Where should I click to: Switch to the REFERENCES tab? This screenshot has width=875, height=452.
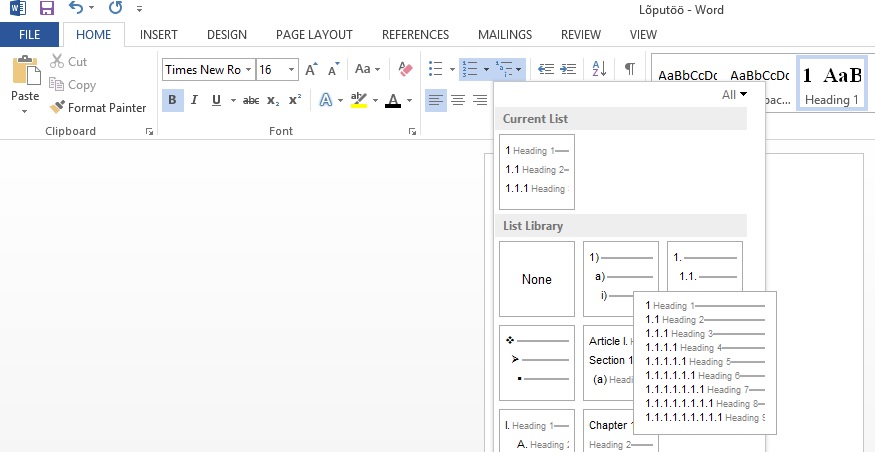(x=415, y=35)
